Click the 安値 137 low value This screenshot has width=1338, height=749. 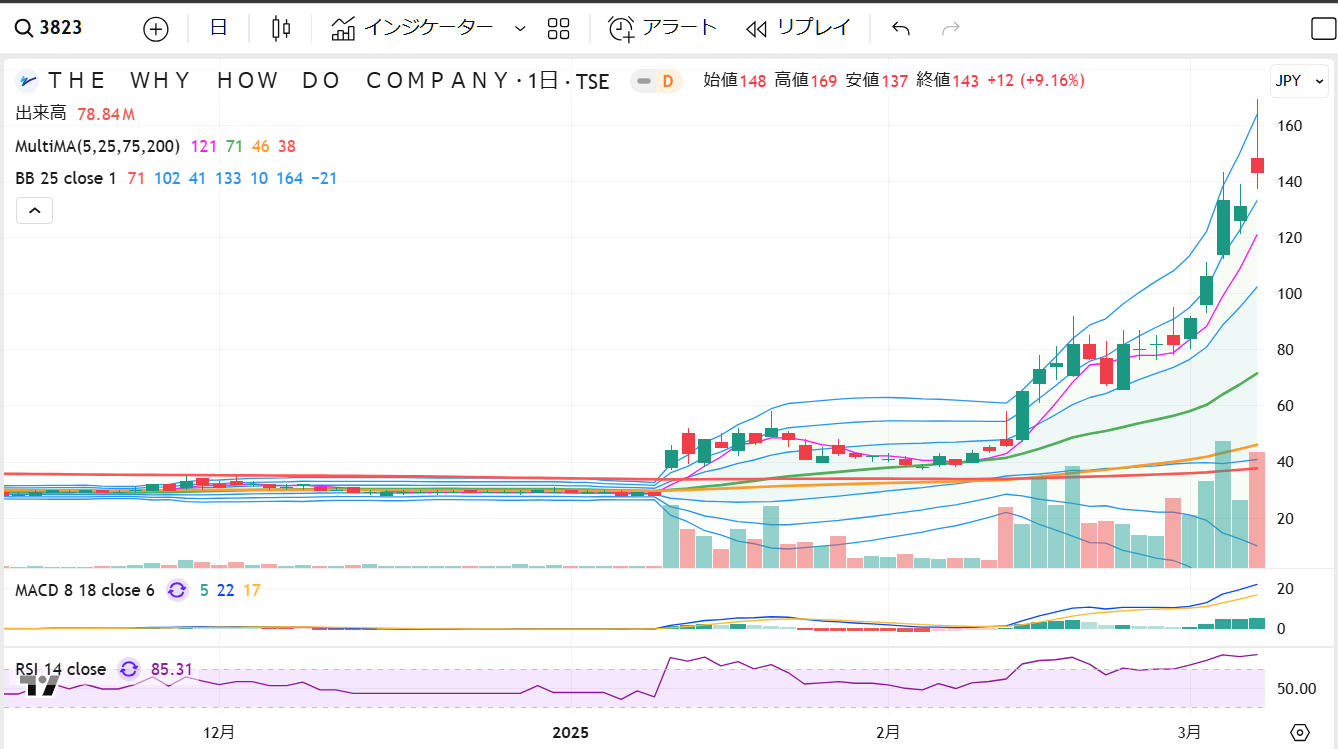coord(877,81)
